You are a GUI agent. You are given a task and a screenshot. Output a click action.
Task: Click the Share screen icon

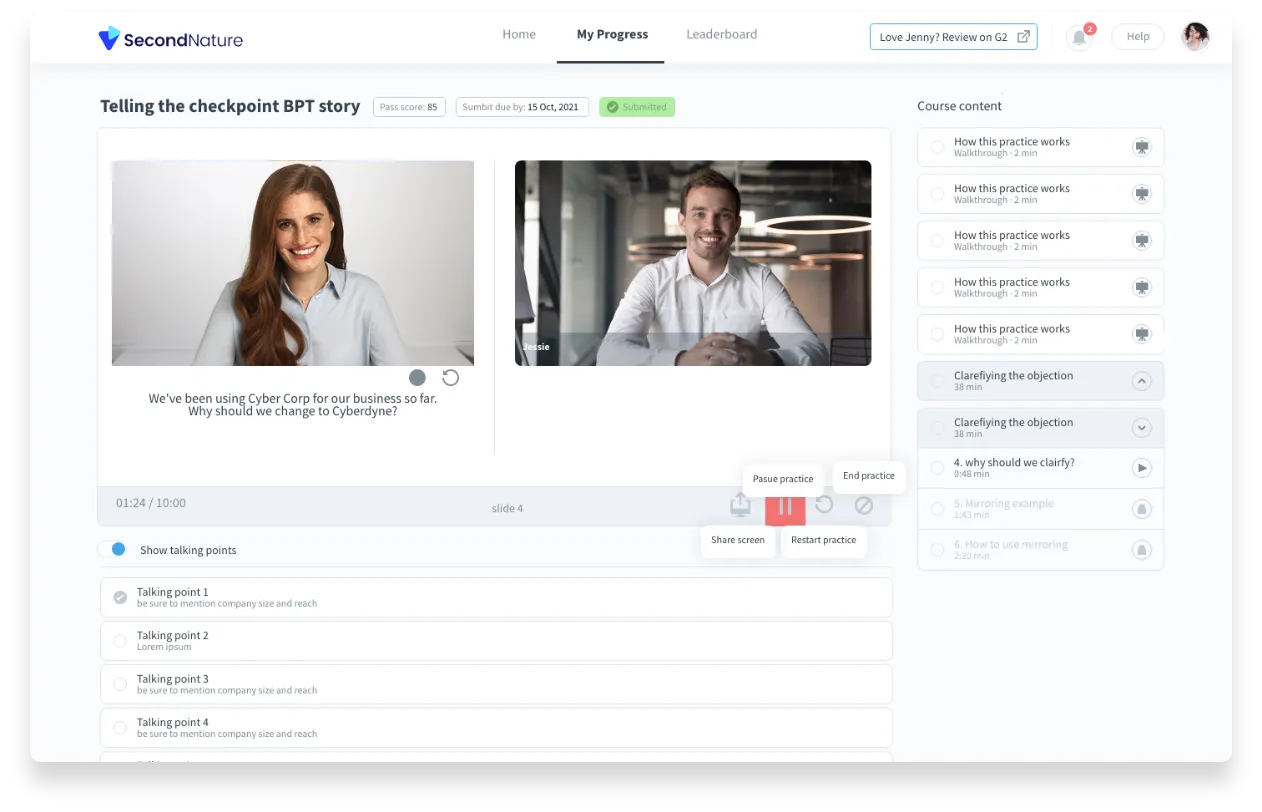tap(740, 505)
